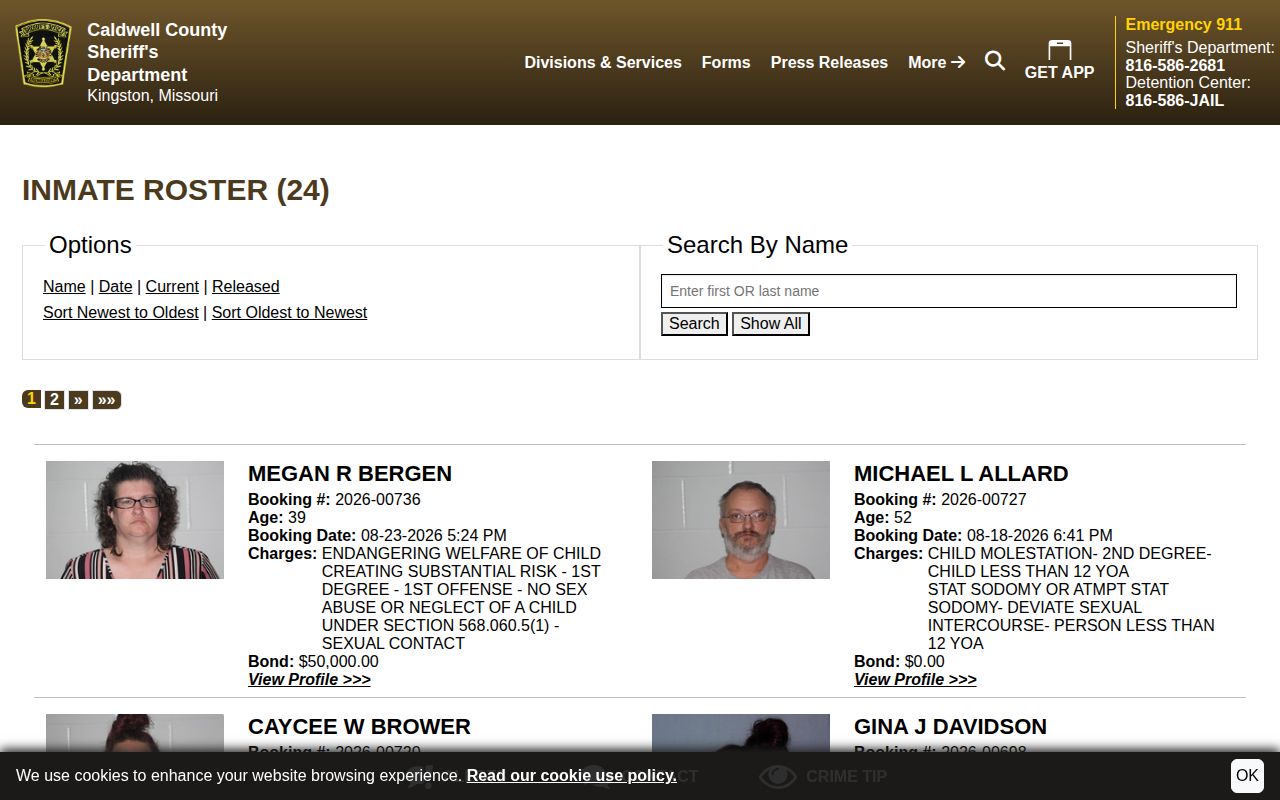
Task: View Profile for Megan R Bergen
Action: click(309, 679)
